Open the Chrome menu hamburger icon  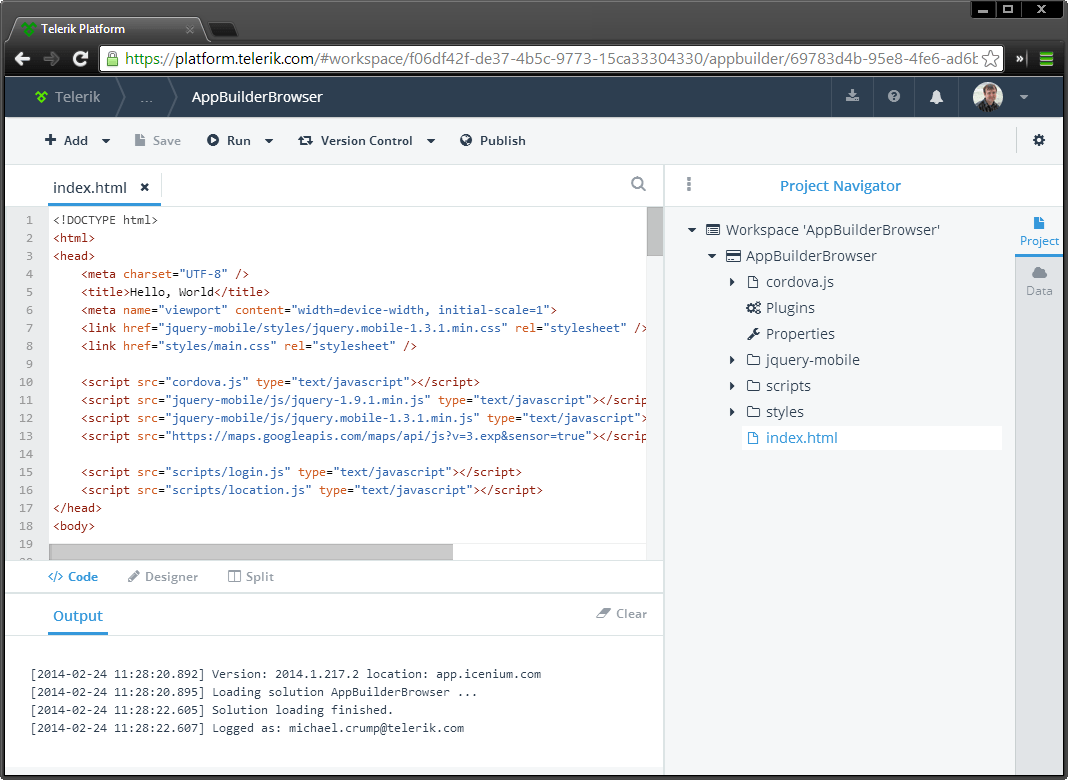pyautogui.click(x=1046, y=59)
